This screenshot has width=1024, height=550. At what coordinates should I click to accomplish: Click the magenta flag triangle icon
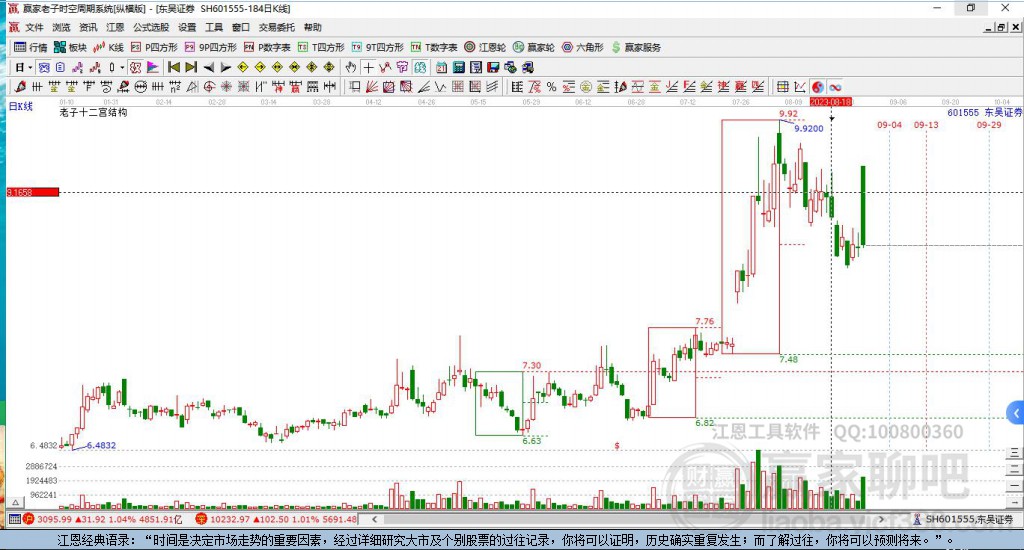(x=153, y=67)
